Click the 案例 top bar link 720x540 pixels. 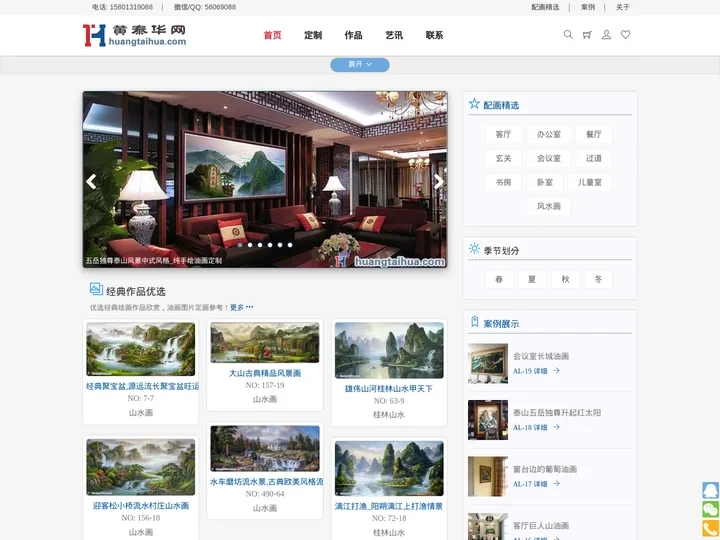(588, 7)
